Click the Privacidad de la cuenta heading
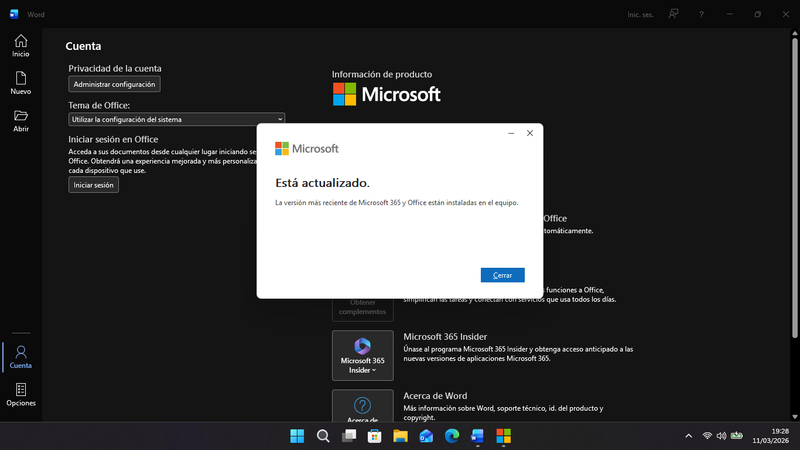Image resolution: width=800 pixels, height=450 pixels. coord(115,68)
